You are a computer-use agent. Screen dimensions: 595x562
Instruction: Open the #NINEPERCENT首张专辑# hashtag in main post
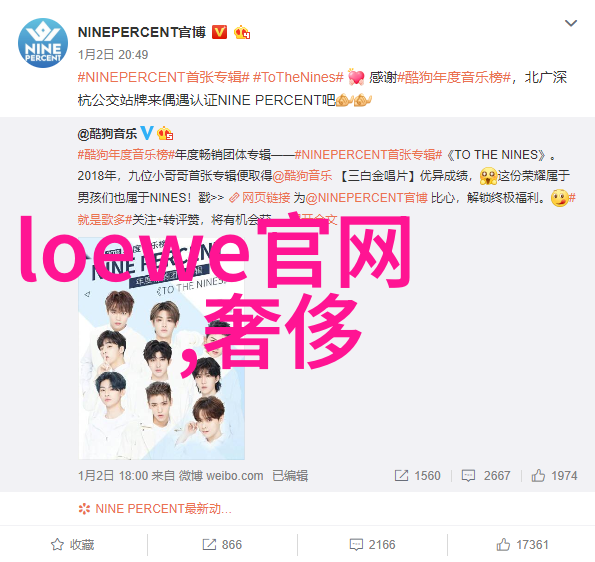164,77
